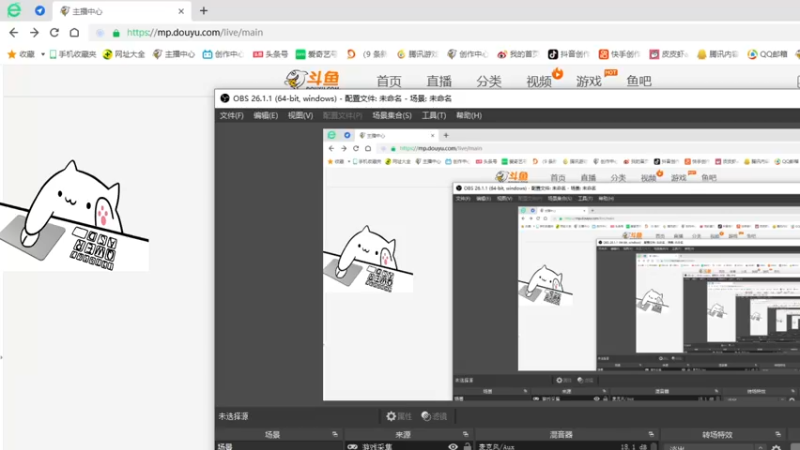
Task: Select the 场景 scene list item
Action: (x=279, y=446)
